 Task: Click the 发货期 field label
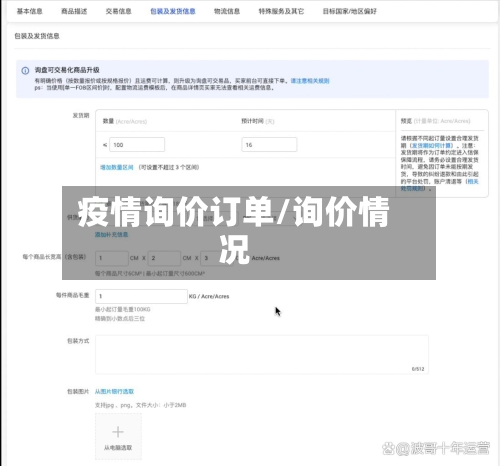pos(81,115)
